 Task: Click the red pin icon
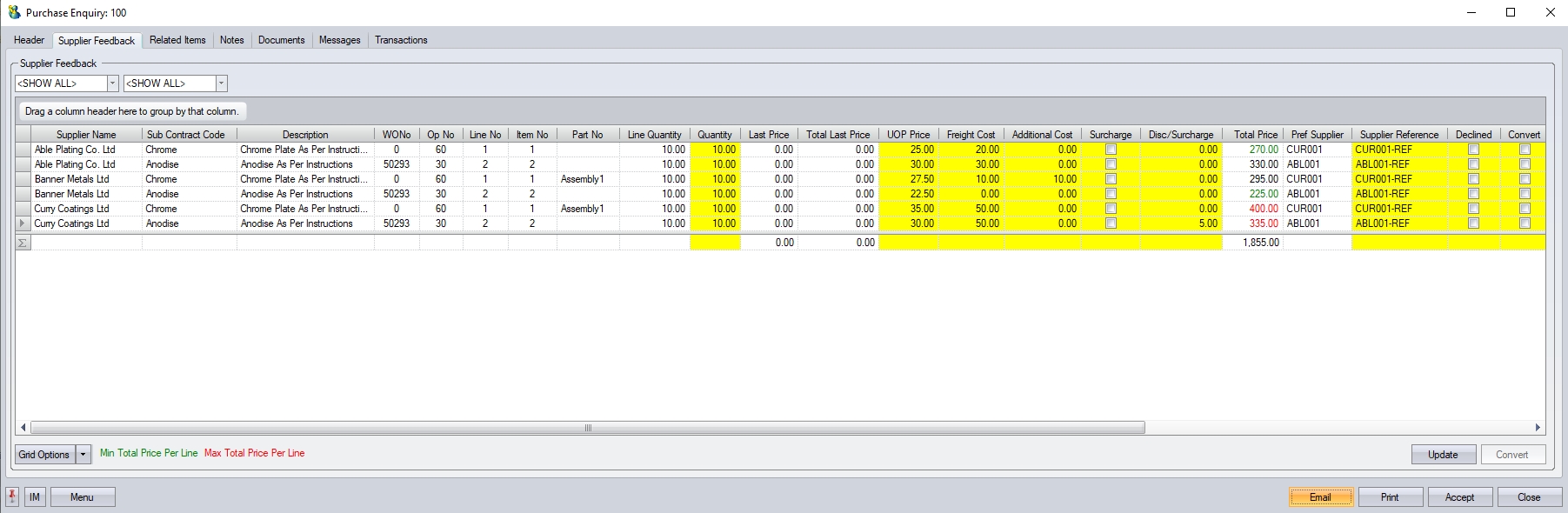12,496
